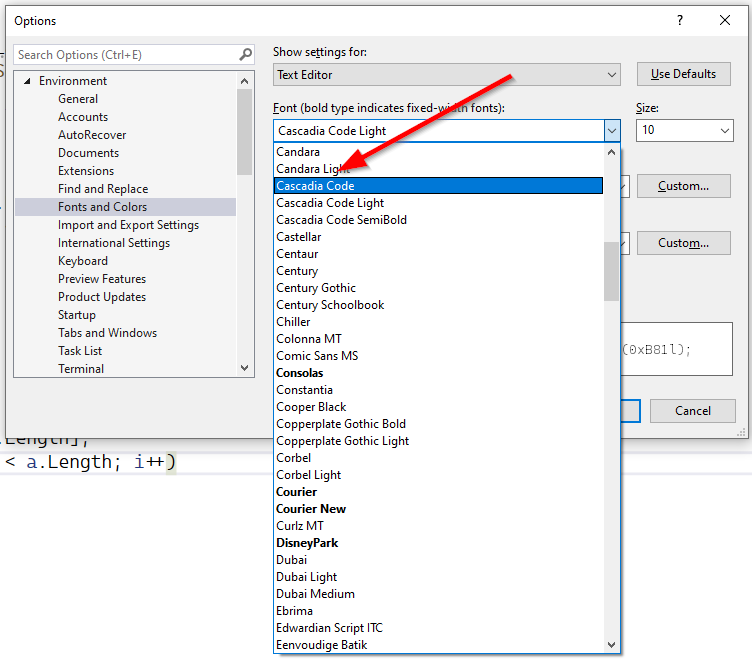Select Preview Features in the tree
This screenshot has height=662, width=752.
pyautogui.click(x=102, y=279)
